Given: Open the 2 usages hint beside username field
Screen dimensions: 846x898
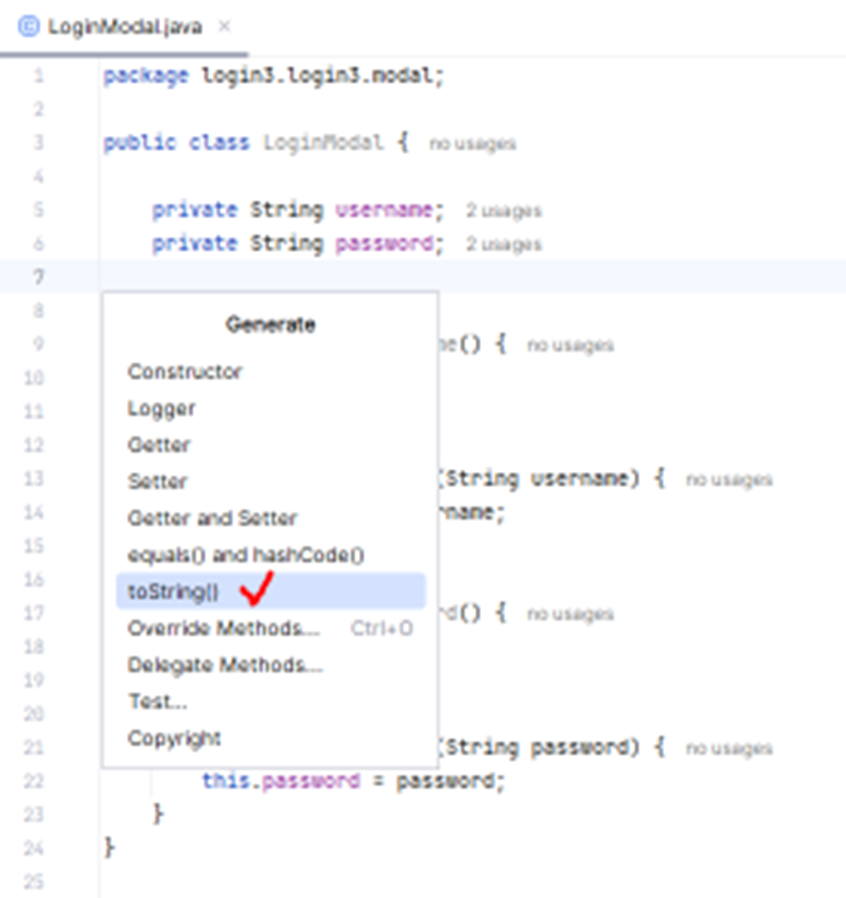Looking at the screenshot, I should pyautogui.click(x=503, y=211).
